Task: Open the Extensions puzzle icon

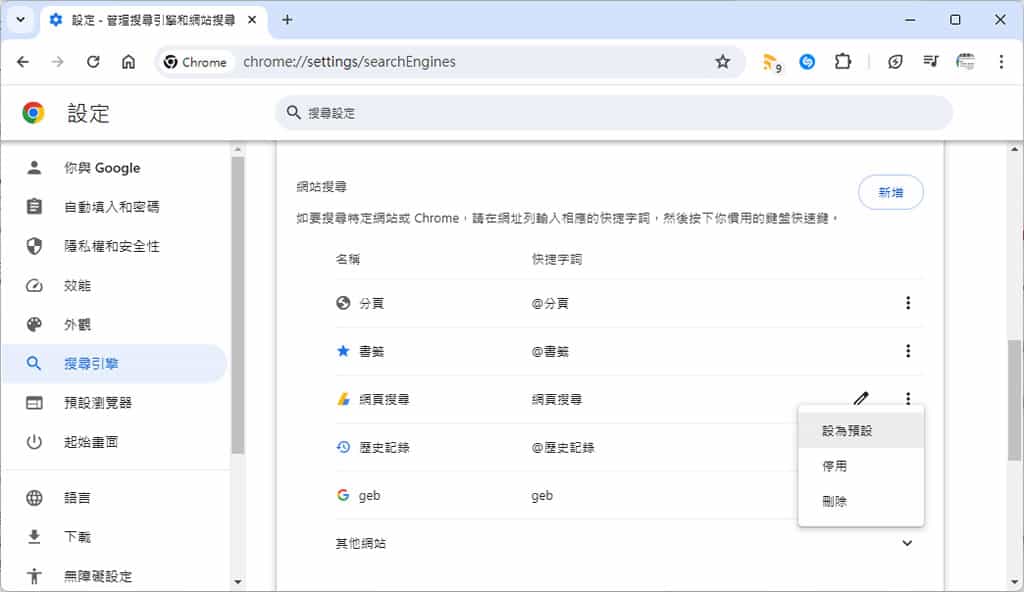Action: (x=842, y=62)
